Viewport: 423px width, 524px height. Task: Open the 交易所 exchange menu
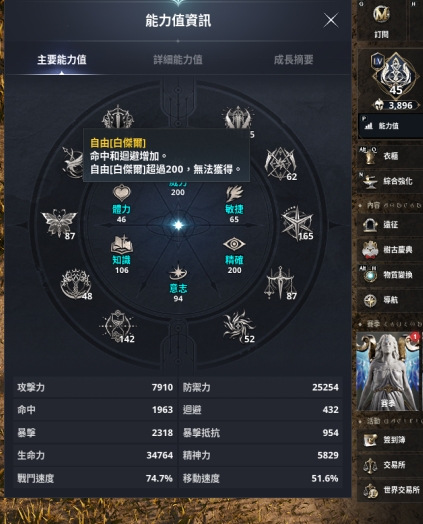point(390,465)
